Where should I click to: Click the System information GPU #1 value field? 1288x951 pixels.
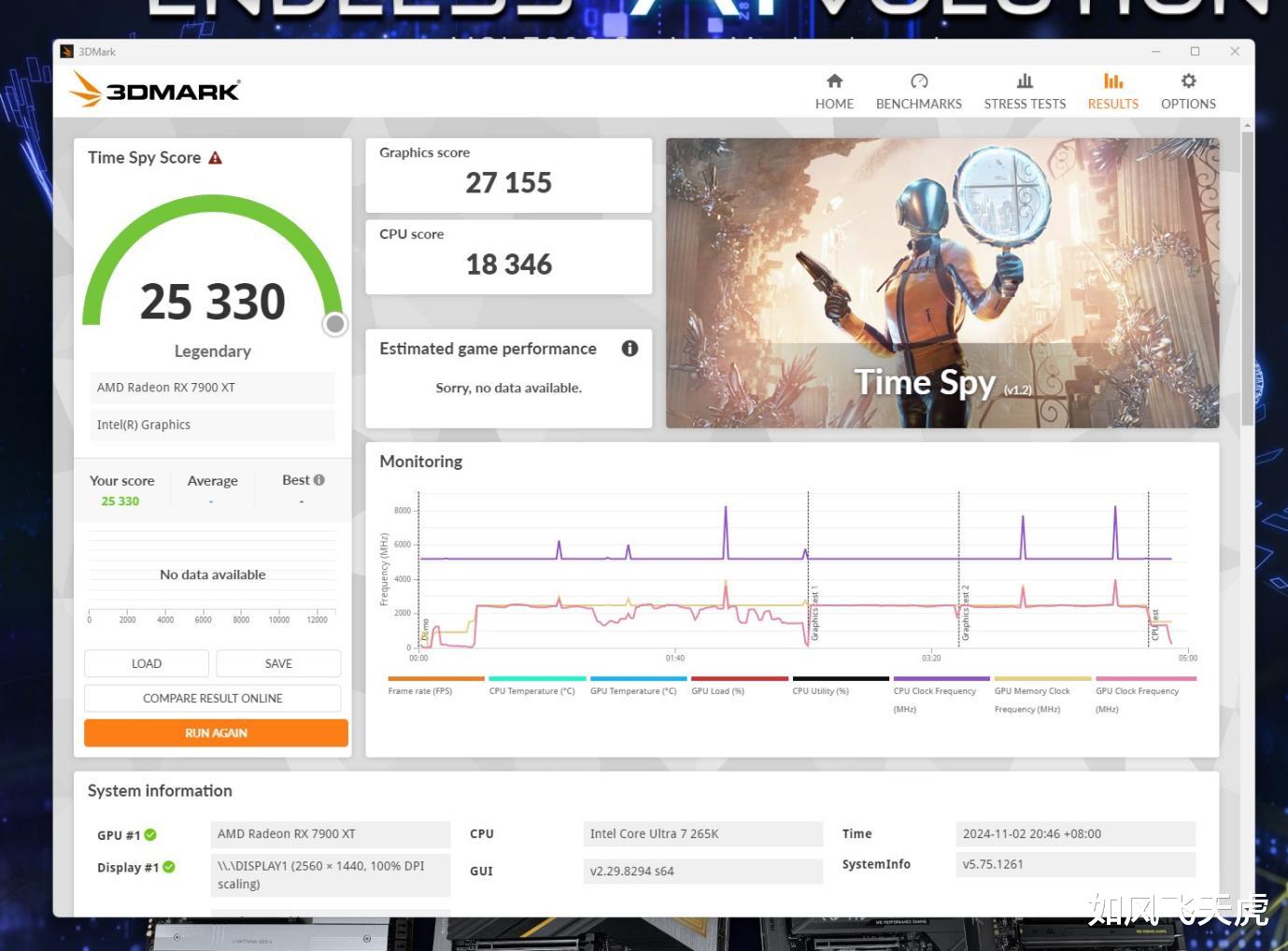[x=331, y=833]
